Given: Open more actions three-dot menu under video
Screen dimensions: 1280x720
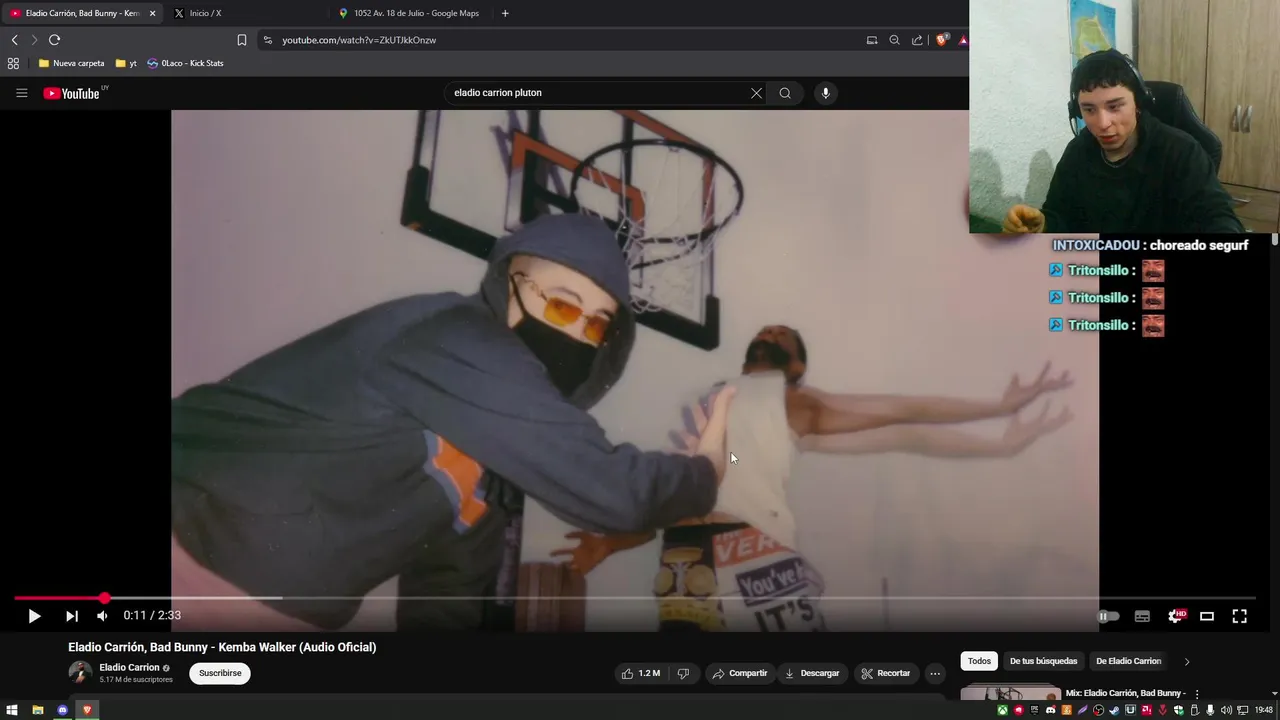Looking at the screenshot, I should (x=935, y=674).
